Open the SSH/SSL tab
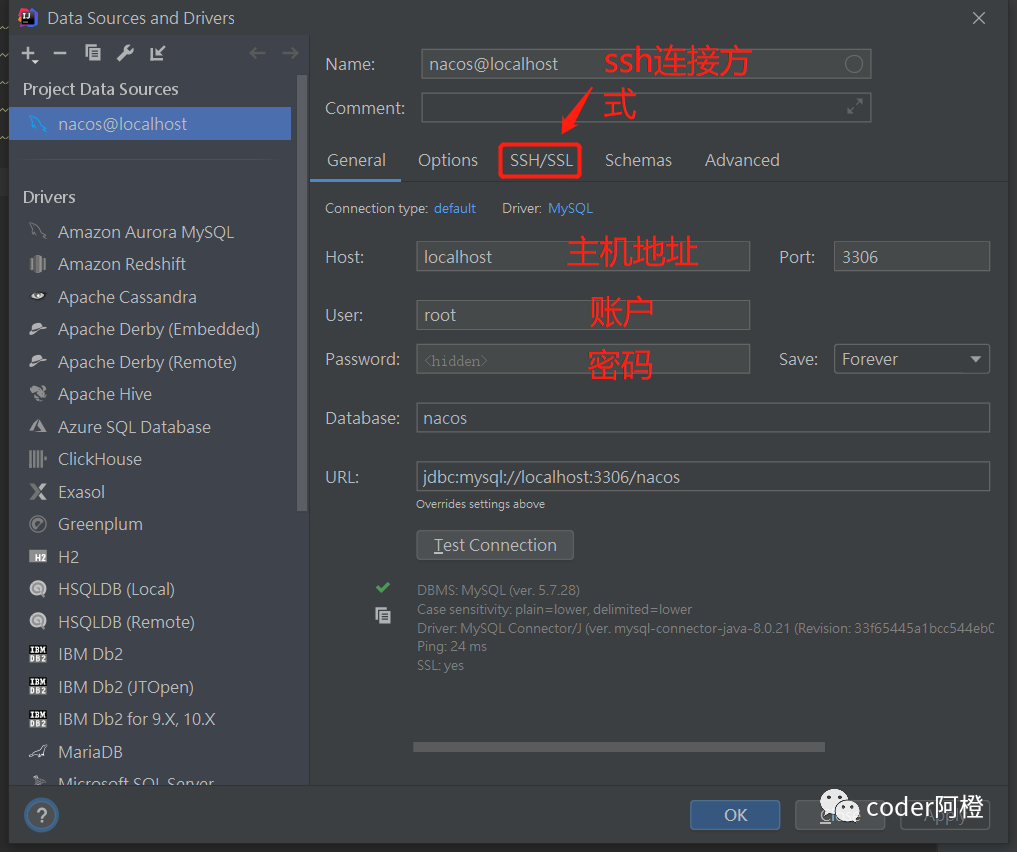 tap(541, 160)
